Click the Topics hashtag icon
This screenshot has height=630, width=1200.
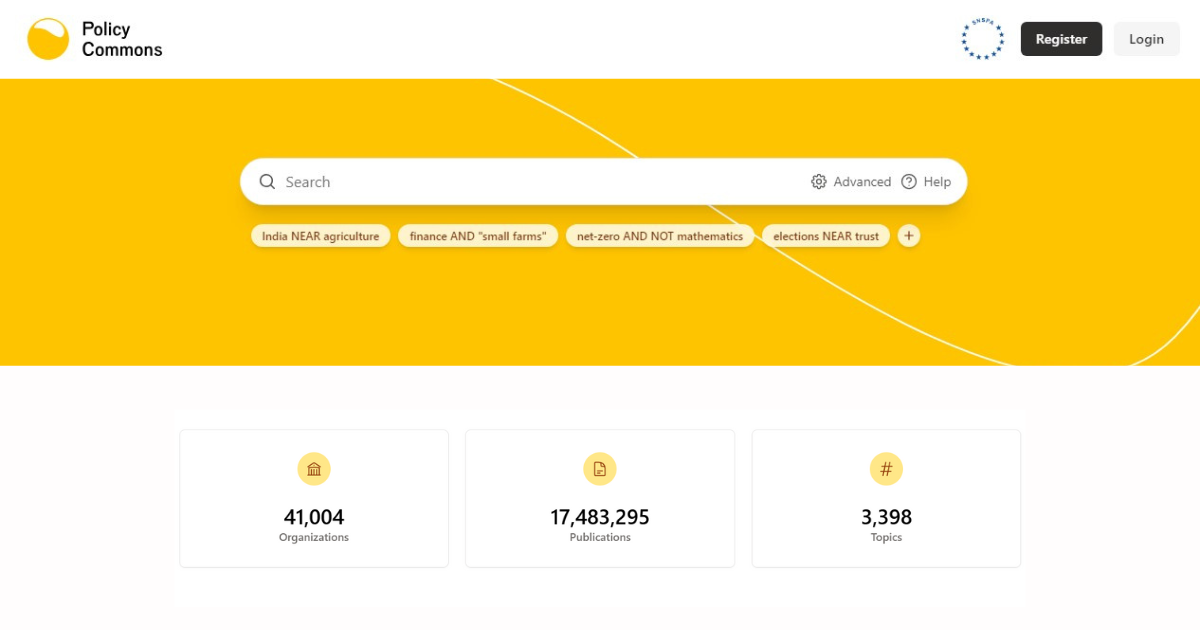(886, 469)
